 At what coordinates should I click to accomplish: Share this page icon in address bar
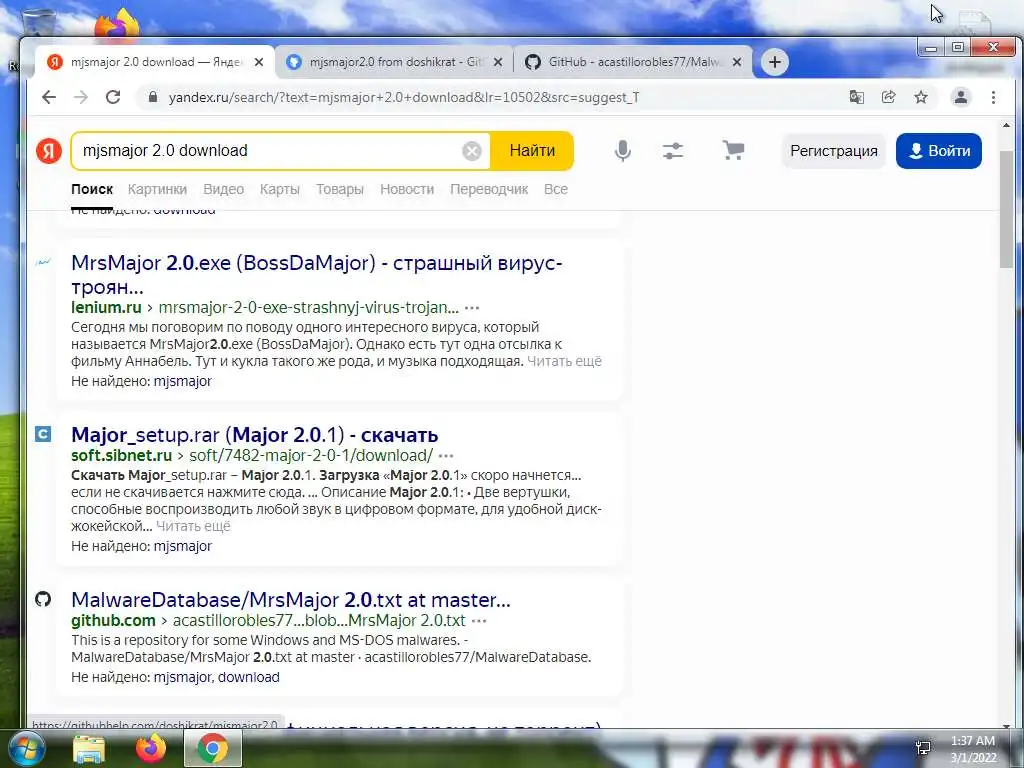(x=889, y=97)
